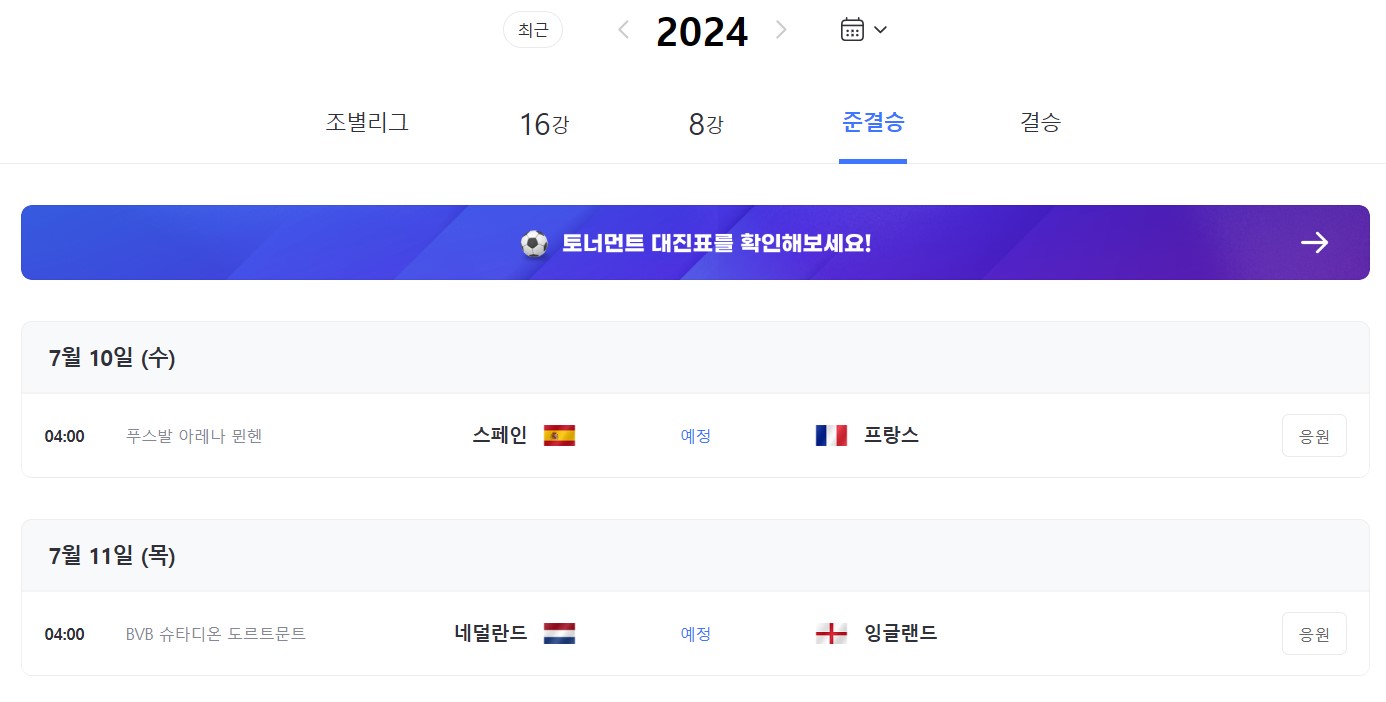Switch to the 16강 tab
Image resolution: width=1386 pixels, height=702 pixels.
coord(543,122)
